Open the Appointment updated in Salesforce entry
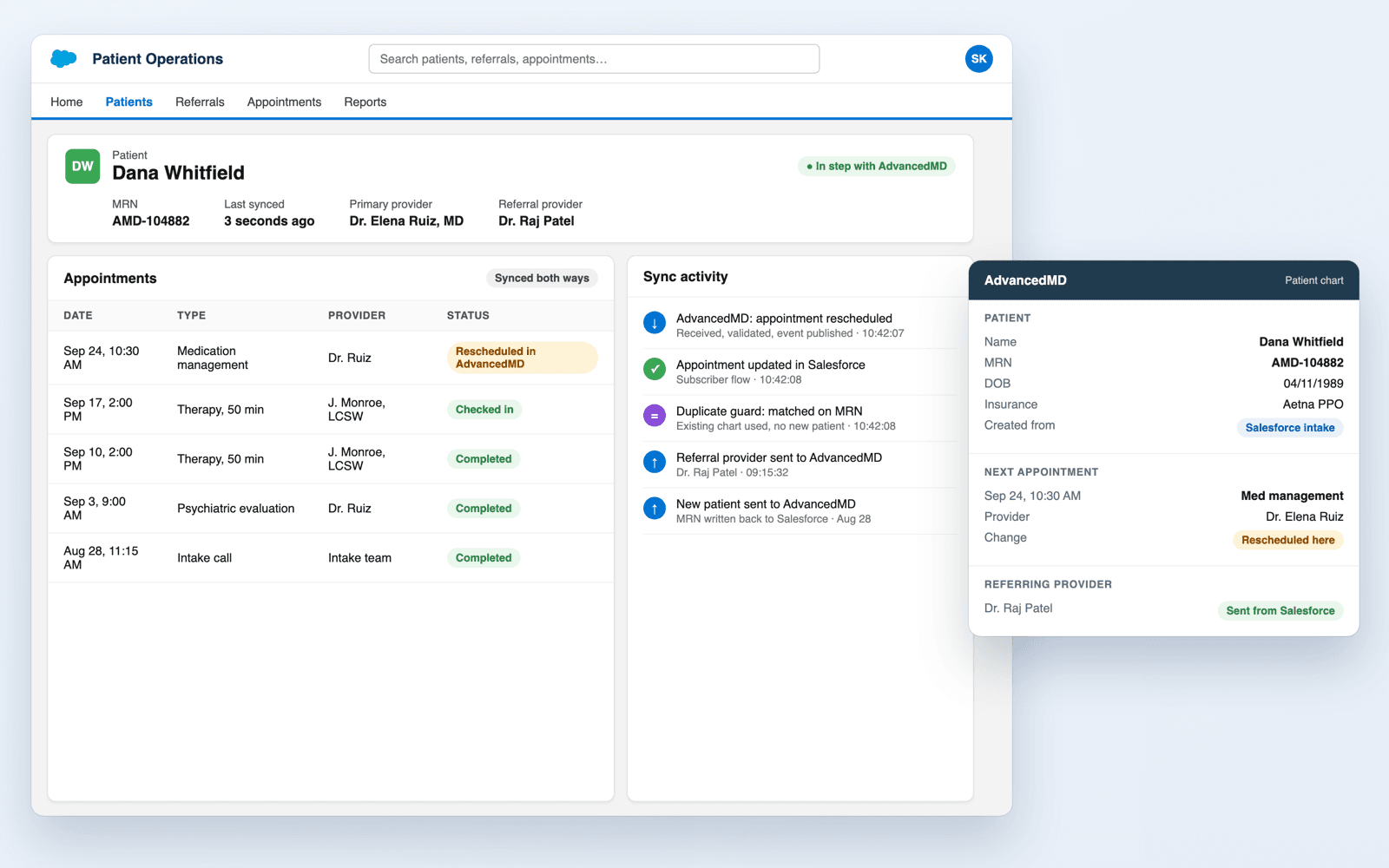The height and width of the screenshot is (868, 1389). 800,372
